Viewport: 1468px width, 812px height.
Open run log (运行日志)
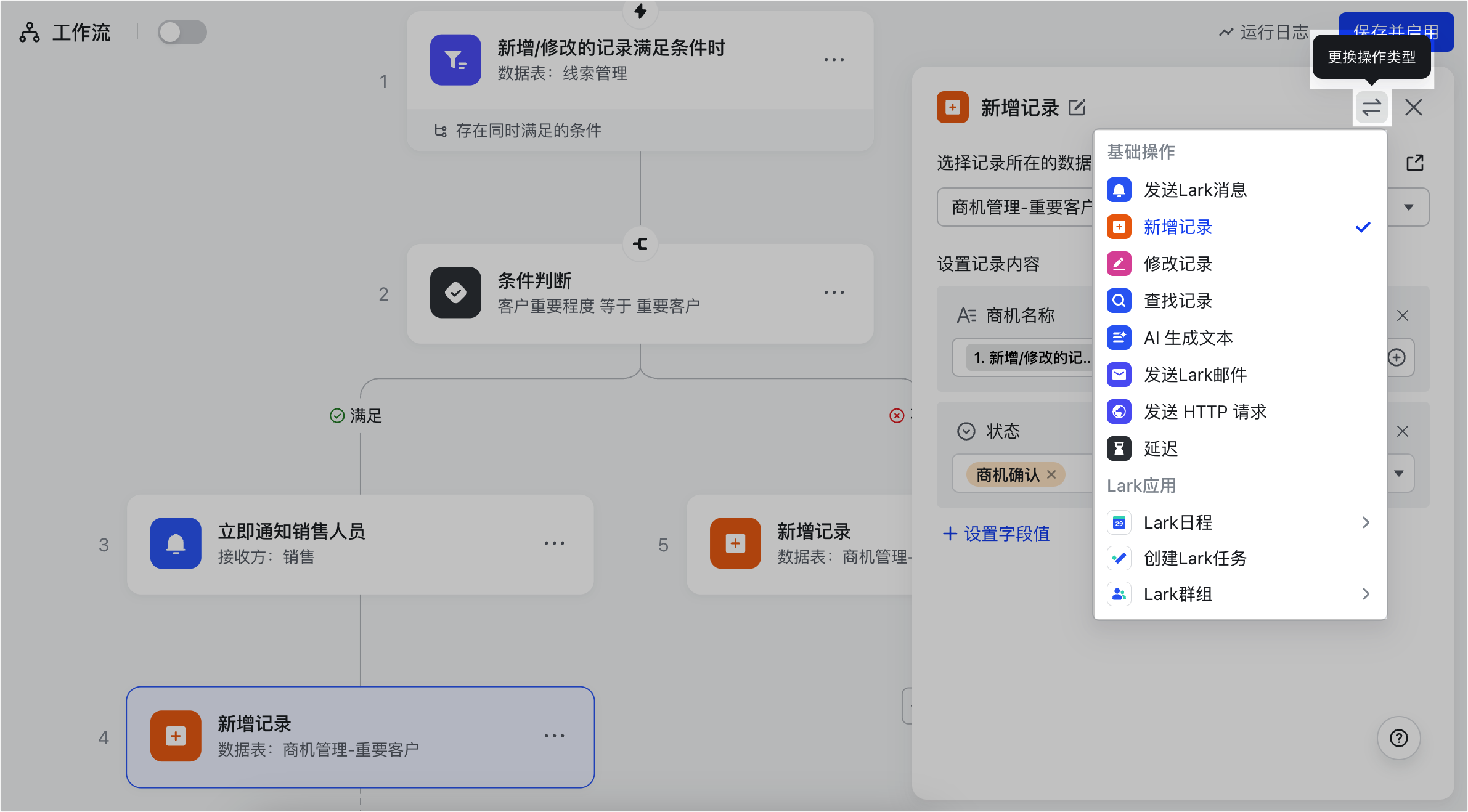tap(1263, 32)
